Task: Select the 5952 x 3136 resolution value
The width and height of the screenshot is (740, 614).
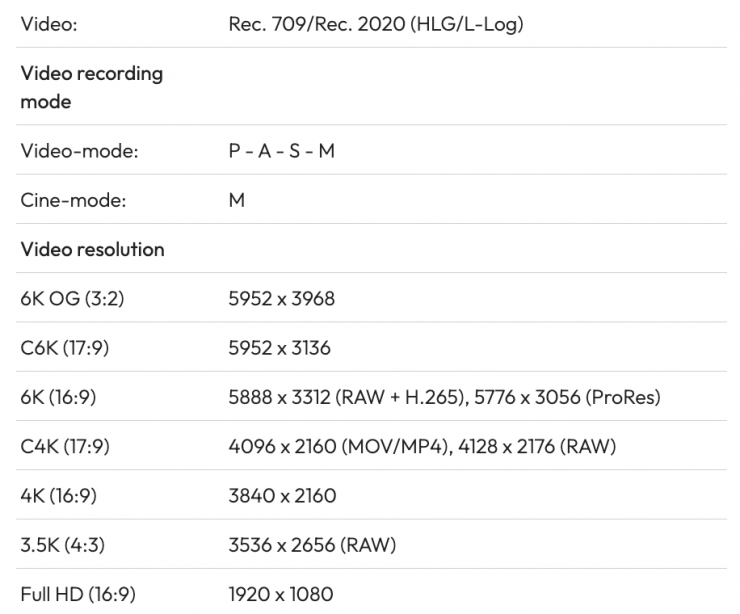Action: pyautogui.click(x=280, y=348)
